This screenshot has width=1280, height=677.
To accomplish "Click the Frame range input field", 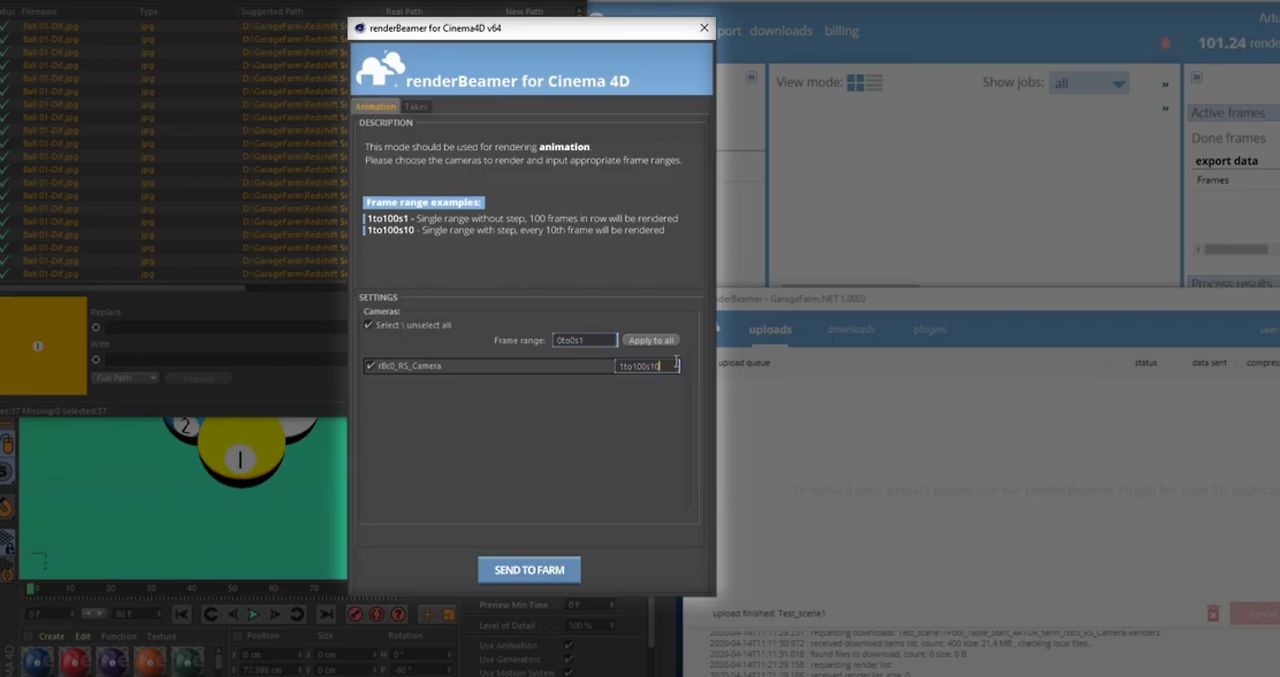I will click(x=585, y=340).
